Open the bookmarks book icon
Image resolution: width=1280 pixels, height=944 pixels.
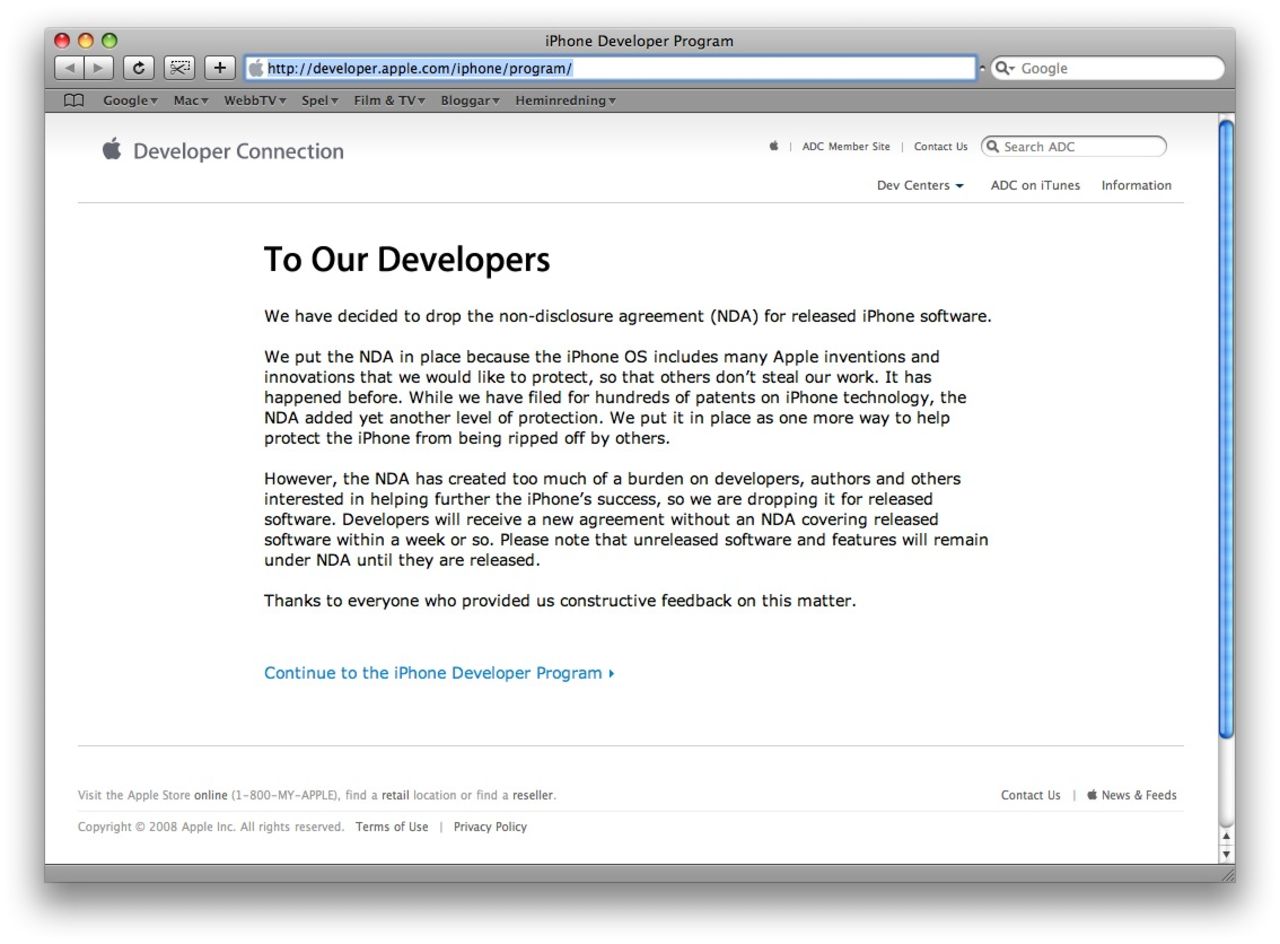point(74,100)
